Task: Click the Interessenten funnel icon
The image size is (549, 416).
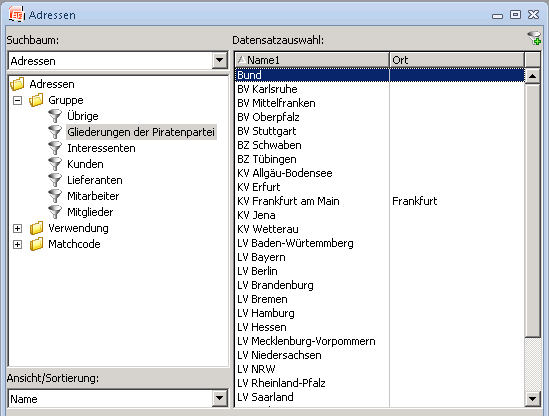Action: 55,148
